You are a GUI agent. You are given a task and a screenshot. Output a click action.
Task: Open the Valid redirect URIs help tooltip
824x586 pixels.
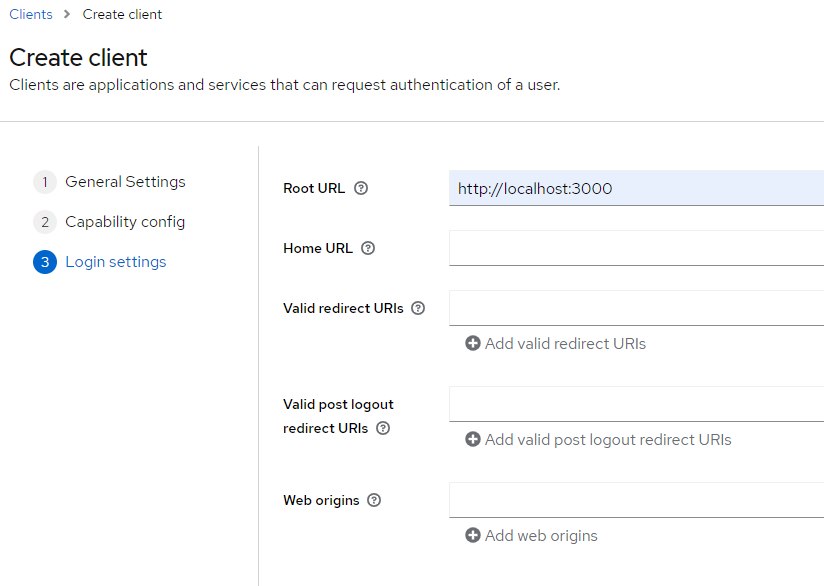418,308
